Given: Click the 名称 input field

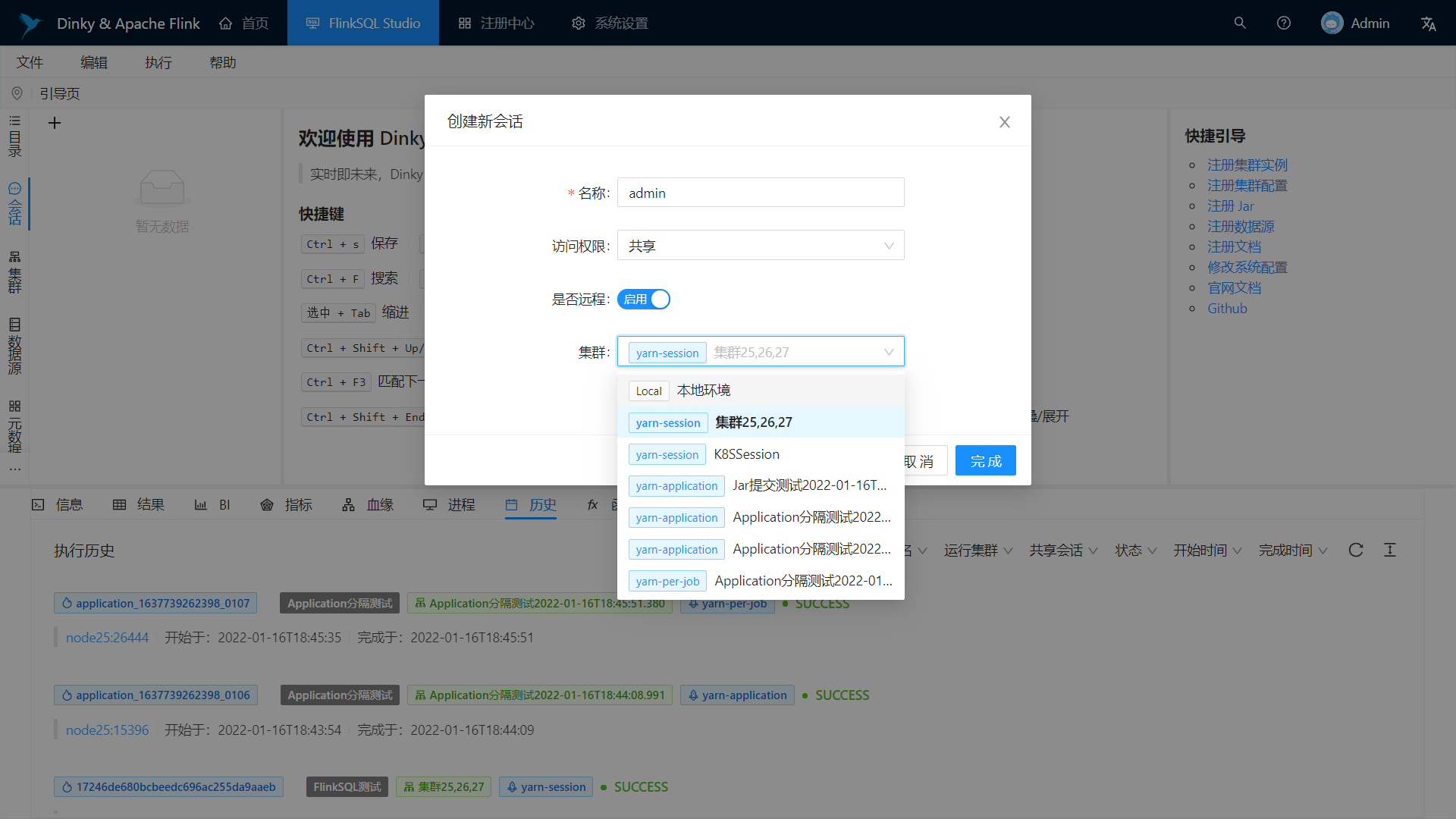Looking at the screenshot, I should pyautogui.click(x=760, y=193).
